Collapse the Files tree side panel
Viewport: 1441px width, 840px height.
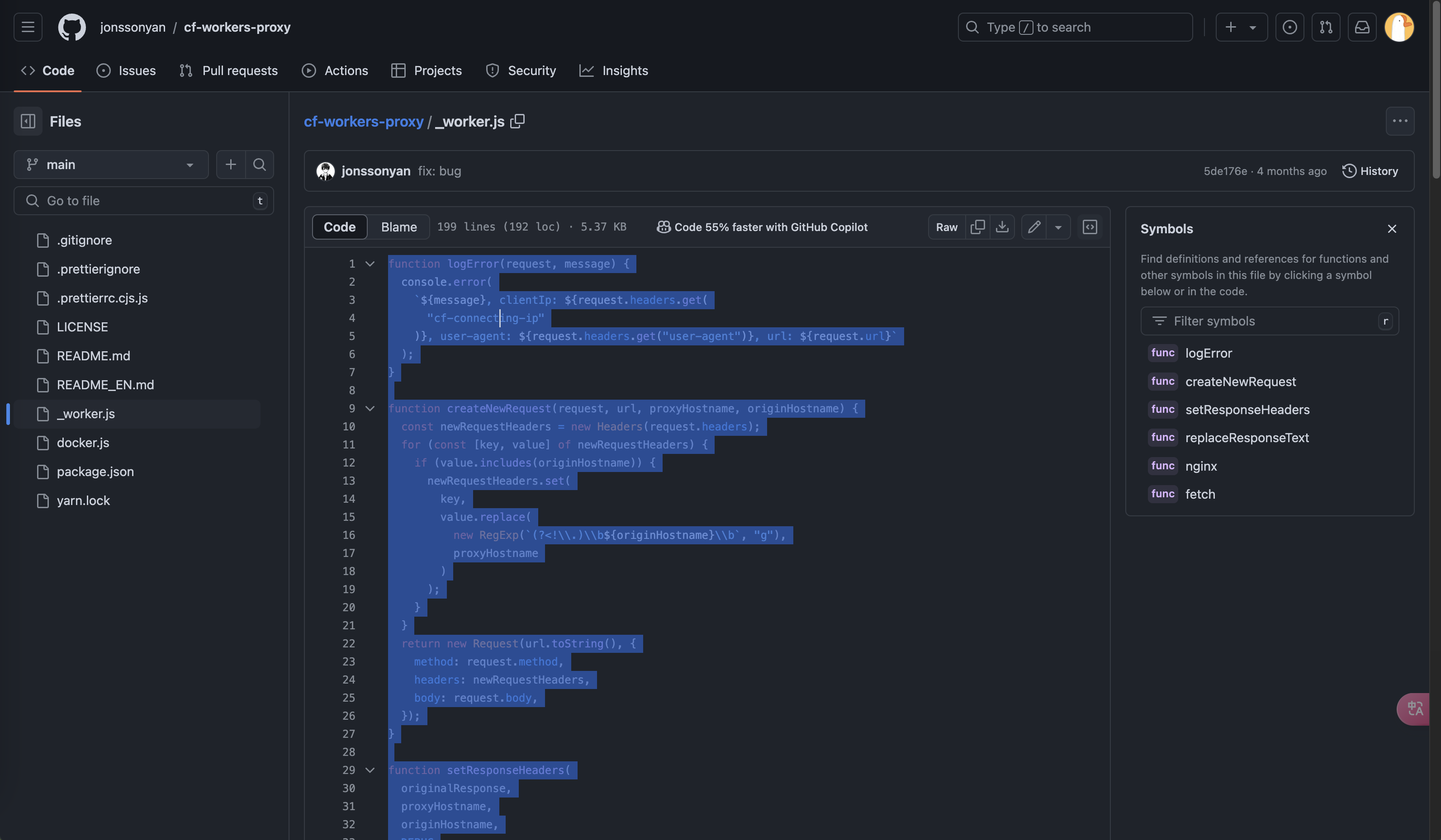[28, 121]
